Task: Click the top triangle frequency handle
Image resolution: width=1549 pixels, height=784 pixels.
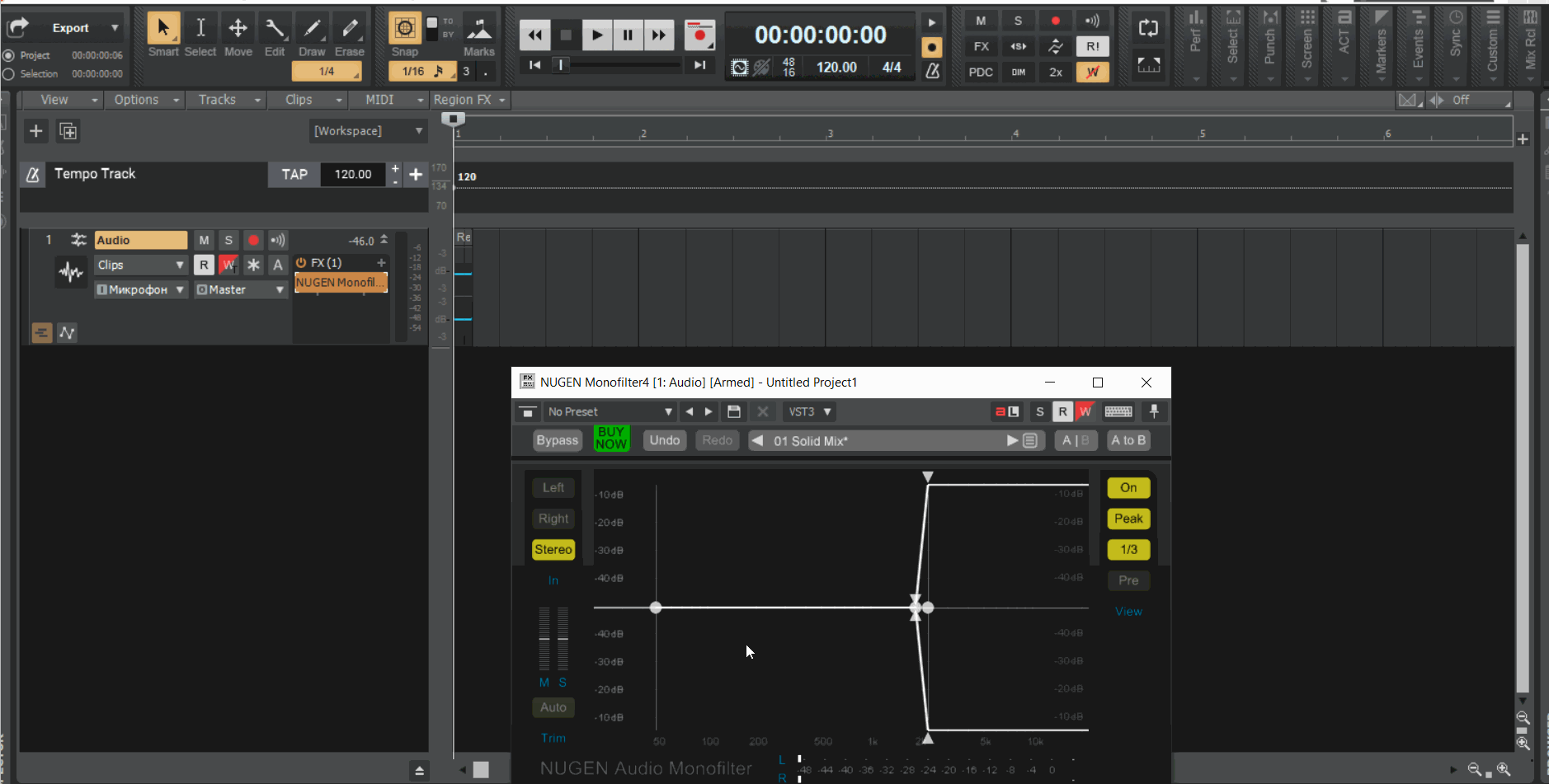Action: coord(928,477)
